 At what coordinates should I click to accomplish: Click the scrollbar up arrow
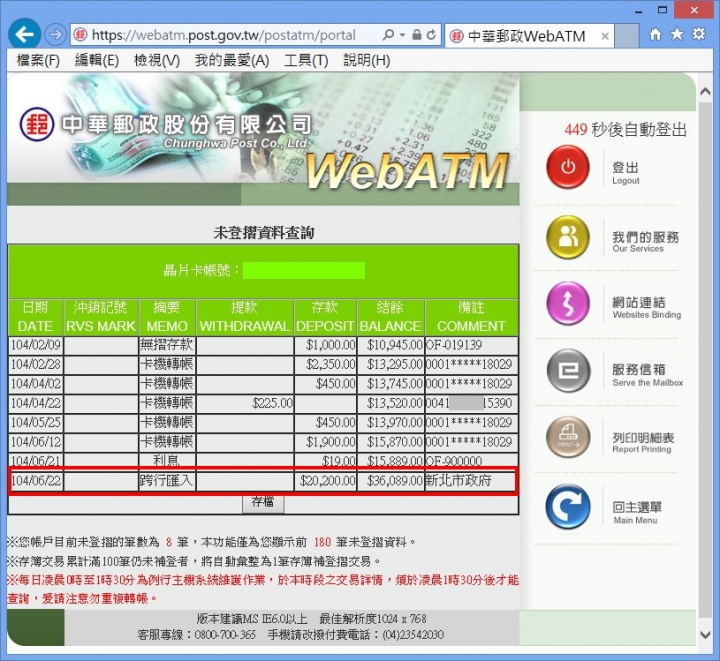(x=705, y=91)
